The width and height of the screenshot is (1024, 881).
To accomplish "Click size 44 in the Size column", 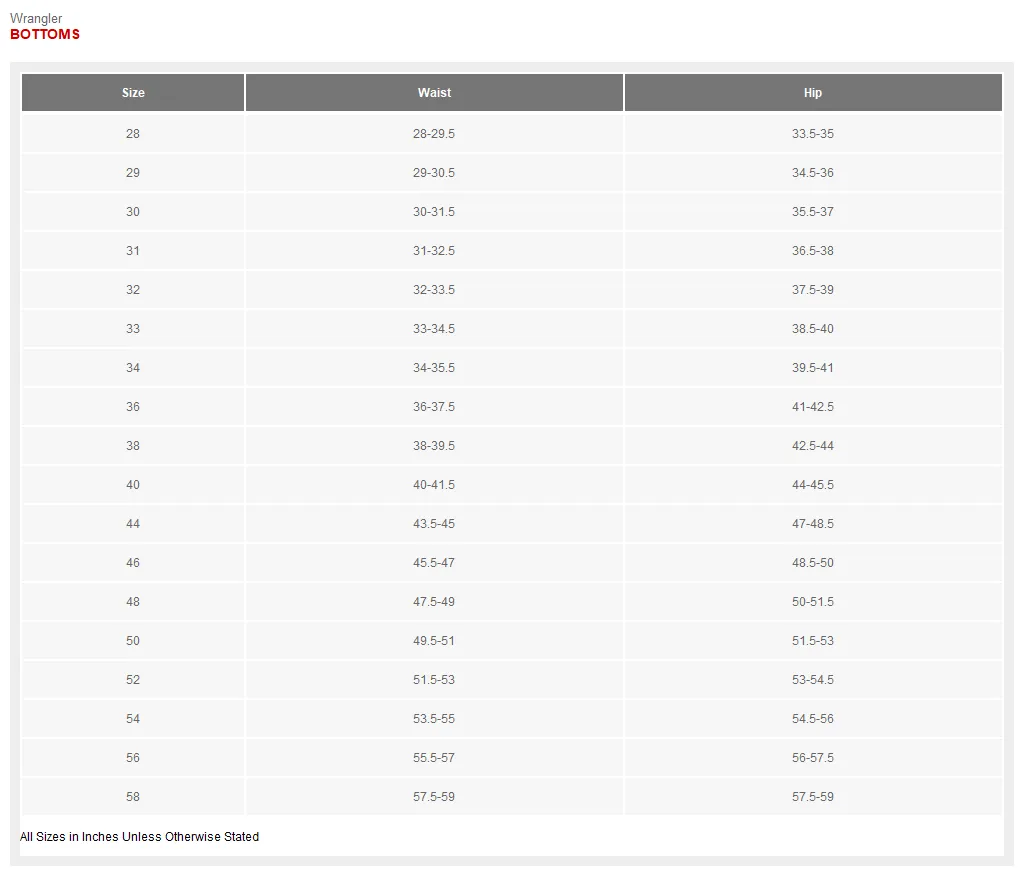I will coord(133,524).
